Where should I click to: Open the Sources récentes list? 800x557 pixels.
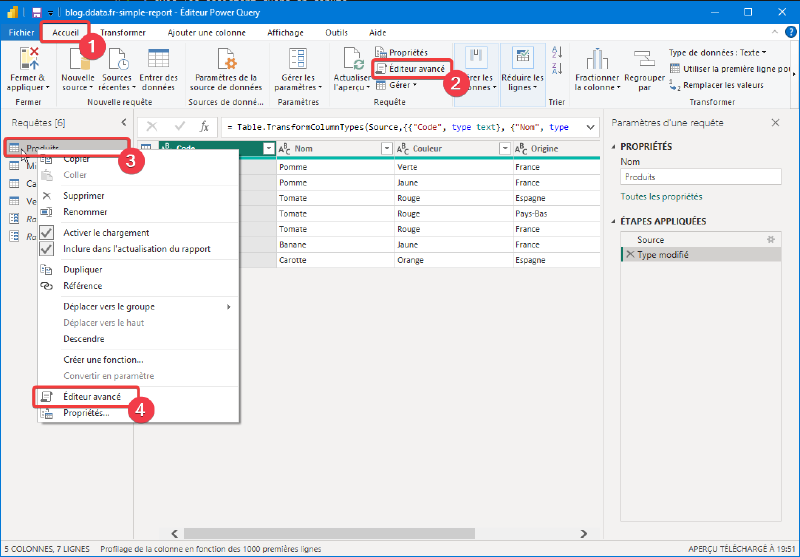pyautogui.click(x=117, y=71)
